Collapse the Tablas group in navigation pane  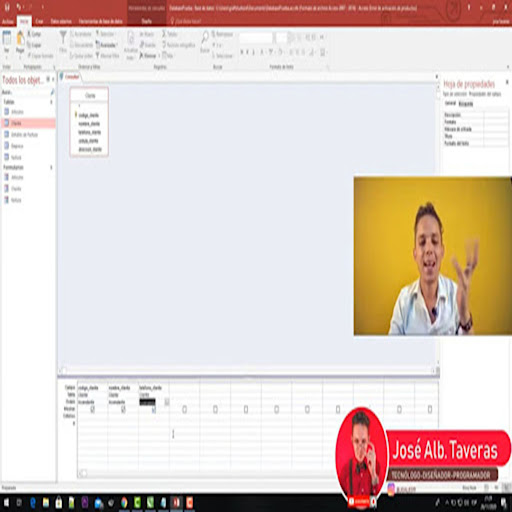tap(51, 102)
